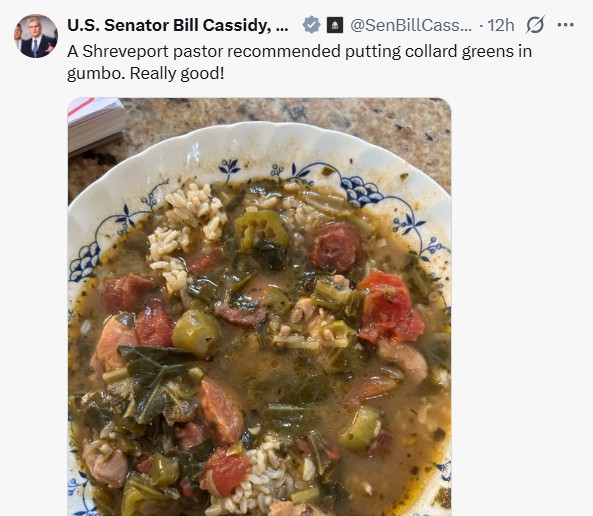Open the Grok explain-this-post icon
The width and height of the screenshot is (593, 516).
pos(535,25)
